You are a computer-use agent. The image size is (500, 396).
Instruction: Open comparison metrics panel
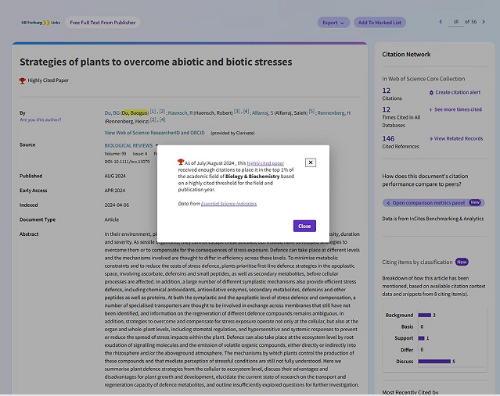(x=433, y=203)
